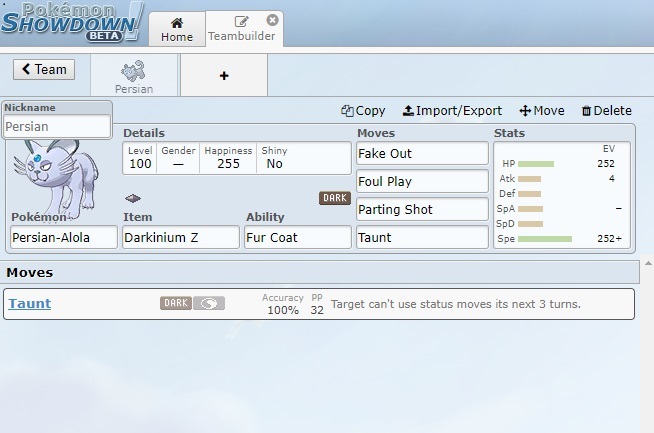The height and width of the screenshot is (433, 654).
Task: Open the Pokémon field showing Persian-Alola
Action: [63, 237]
